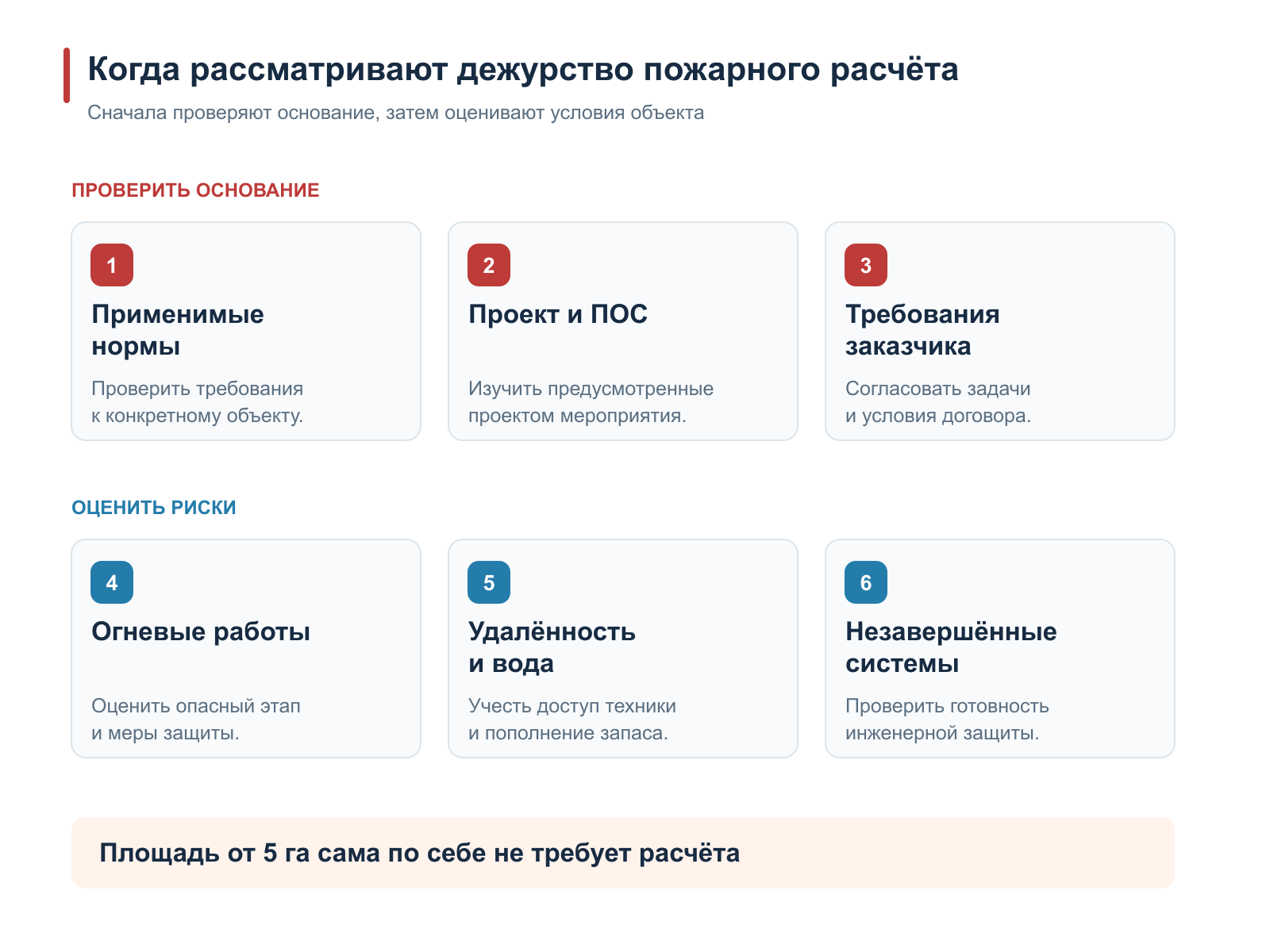Image resolution: width=1270 pixels, height=952 pixels.
Task: Select the heading 'Применимые нормы'
Action: [x=178, y=330]
